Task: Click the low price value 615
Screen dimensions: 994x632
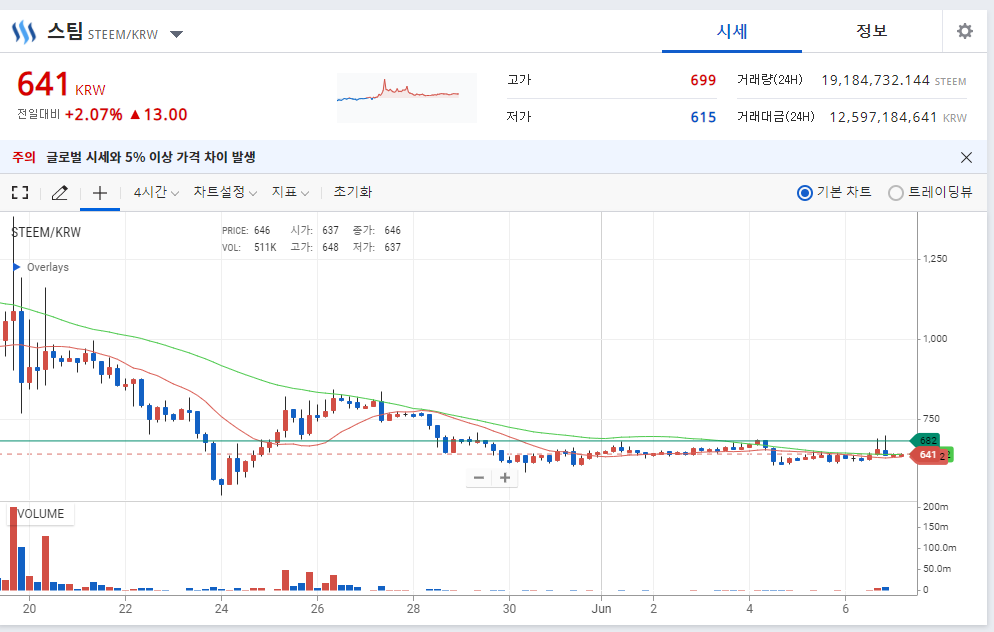Action: pos(703,117)
